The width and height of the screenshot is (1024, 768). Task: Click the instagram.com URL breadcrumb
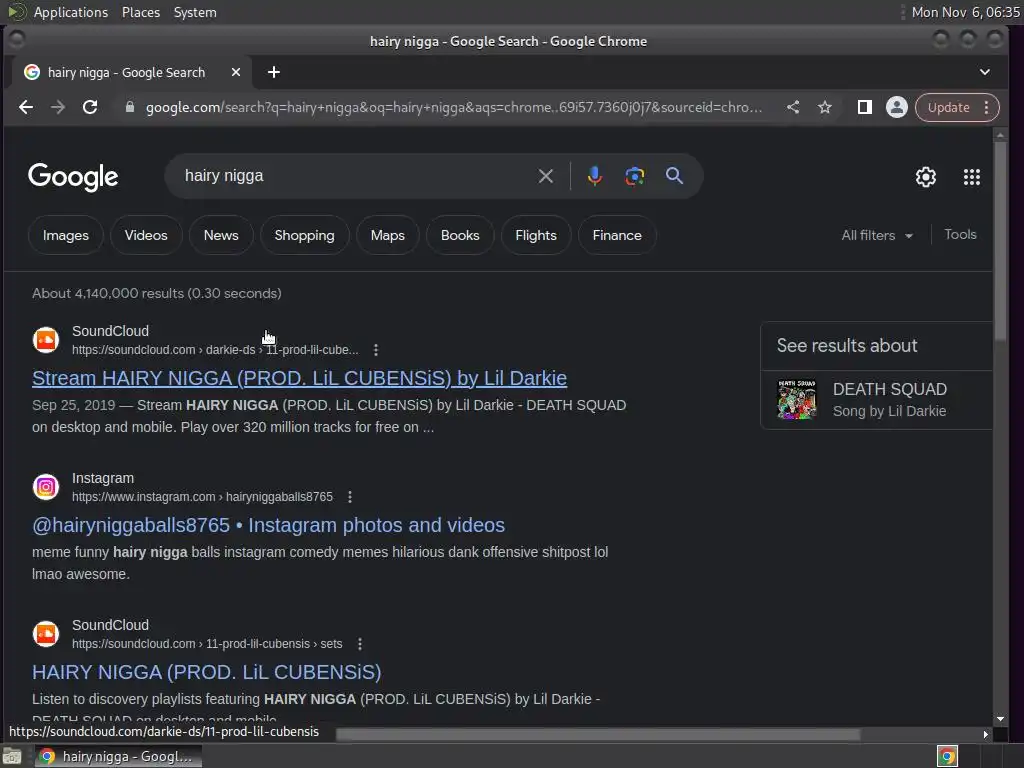[x=202, y=497]
